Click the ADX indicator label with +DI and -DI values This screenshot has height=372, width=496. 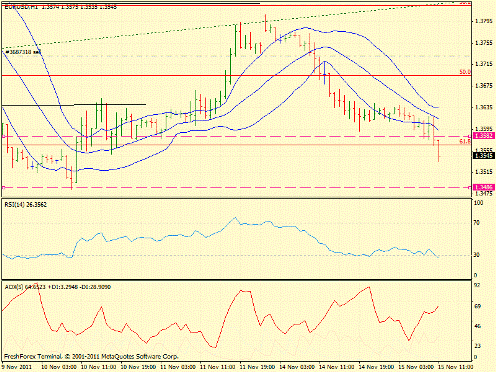(x=58, y=287)
